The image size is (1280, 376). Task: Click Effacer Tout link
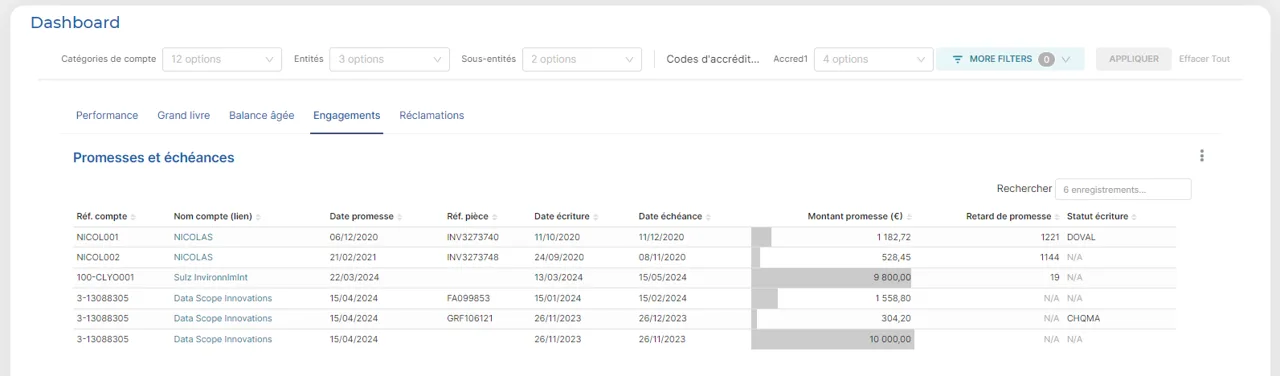[1204, 59]
